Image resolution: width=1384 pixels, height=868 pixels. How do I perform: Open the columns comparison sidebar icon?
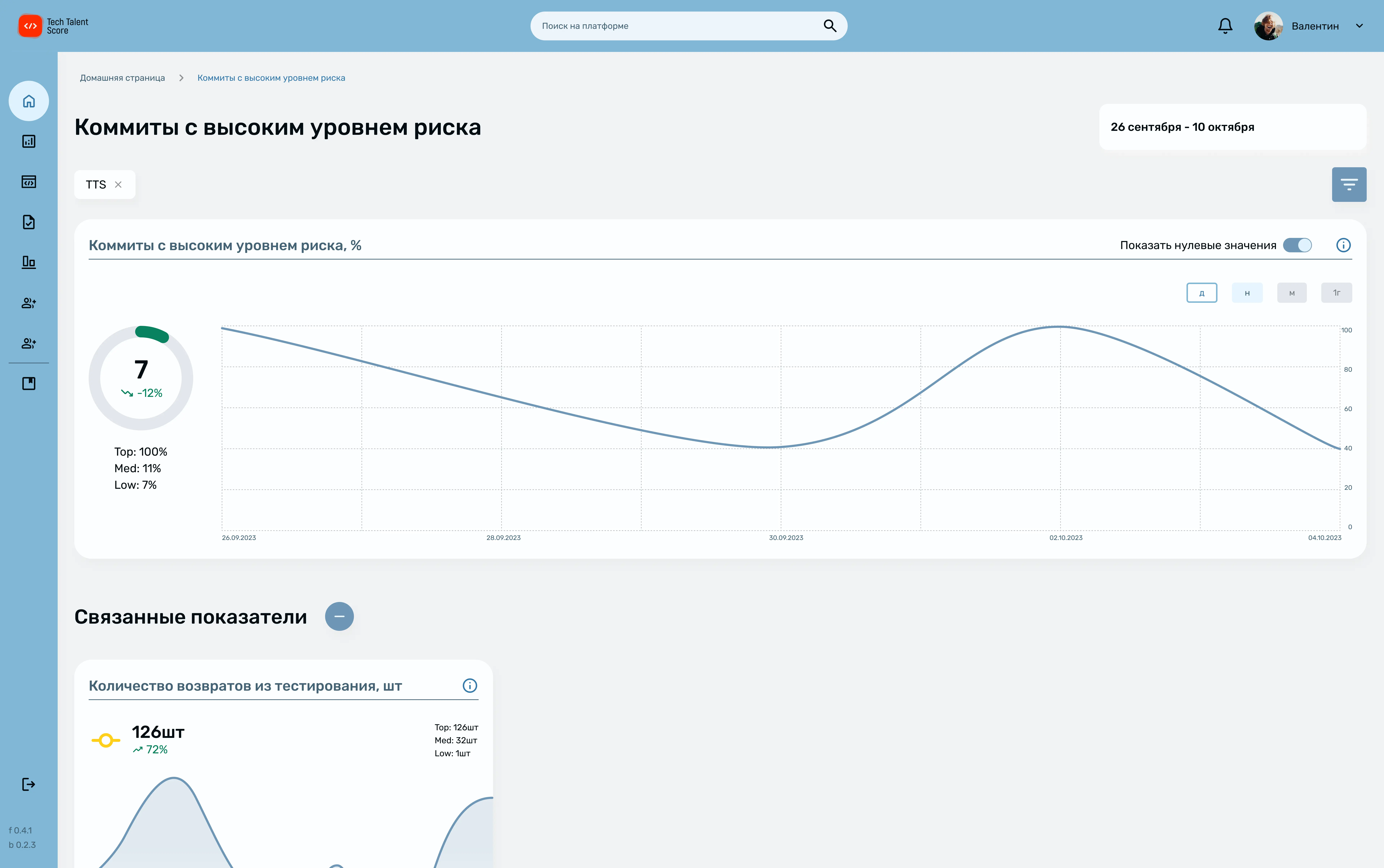click(x=29, y=262)
